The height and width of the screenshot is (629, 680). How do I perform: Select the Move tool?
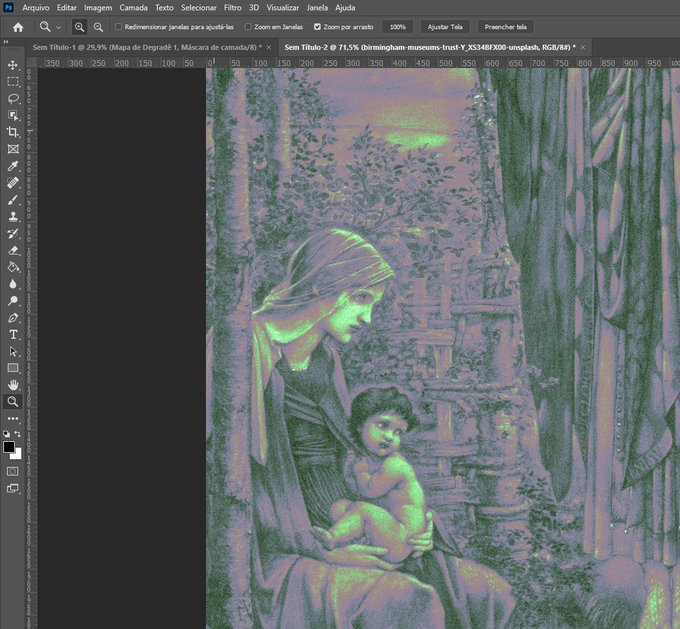click(x=13, y=65)
